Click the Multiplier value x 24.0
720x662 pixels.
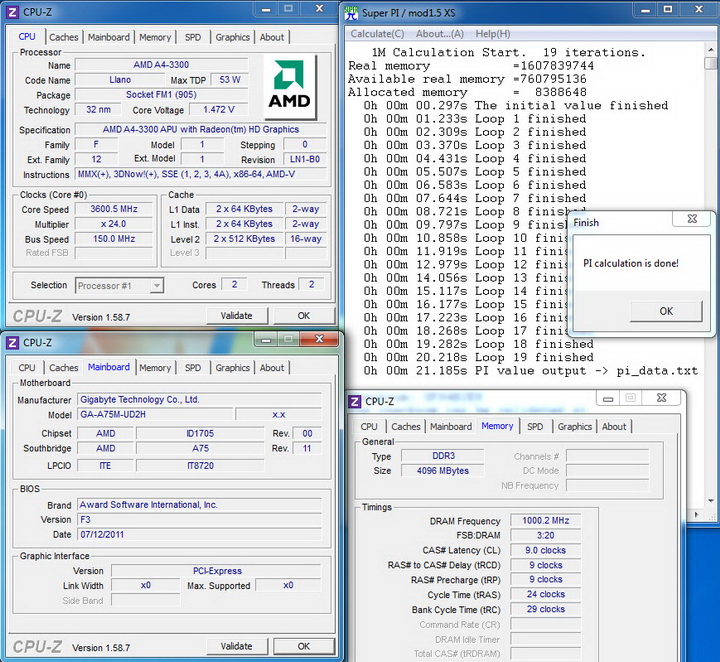[x=114, y=224]
